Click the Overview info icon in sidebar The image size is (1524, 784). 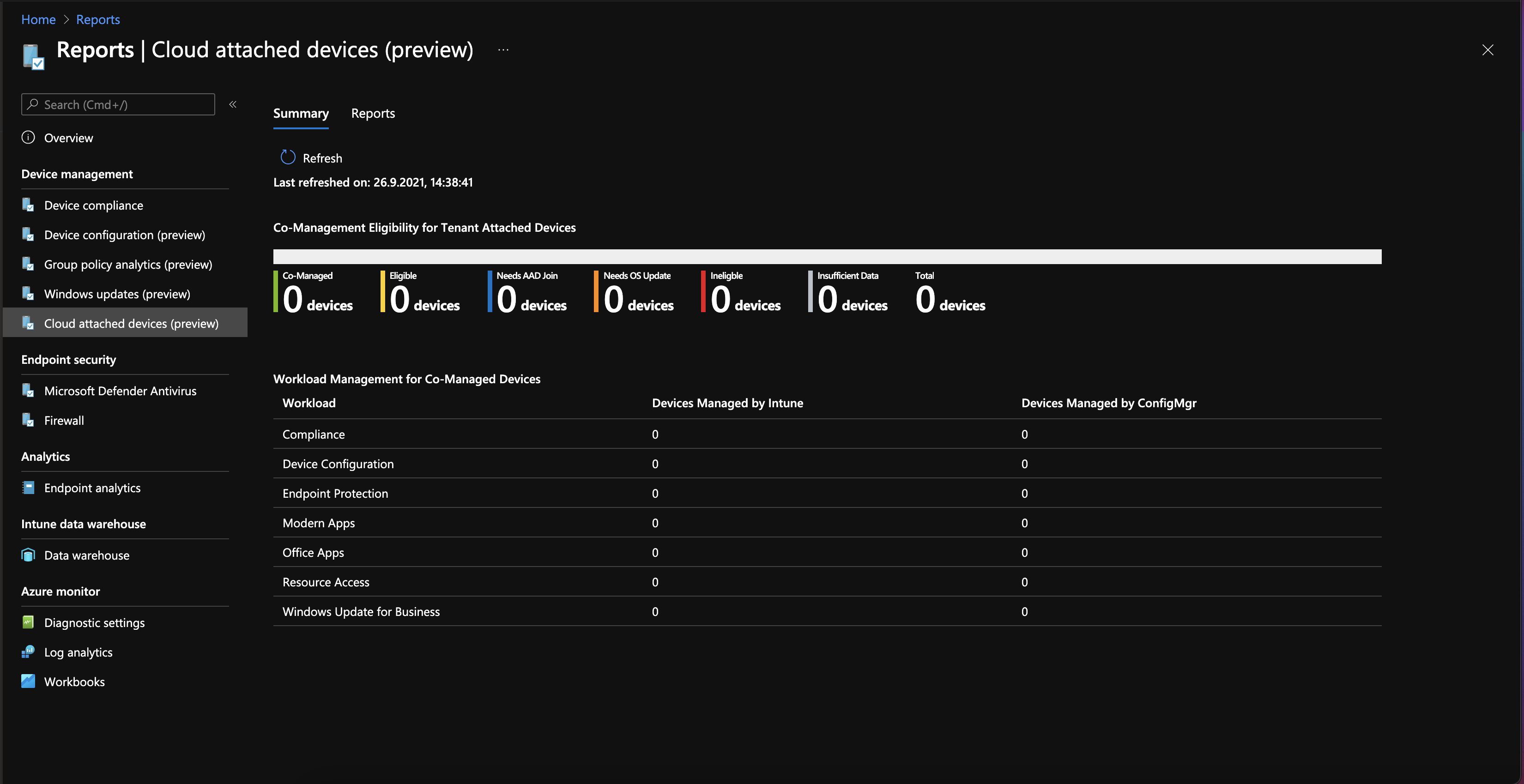[x=28, y=137]
